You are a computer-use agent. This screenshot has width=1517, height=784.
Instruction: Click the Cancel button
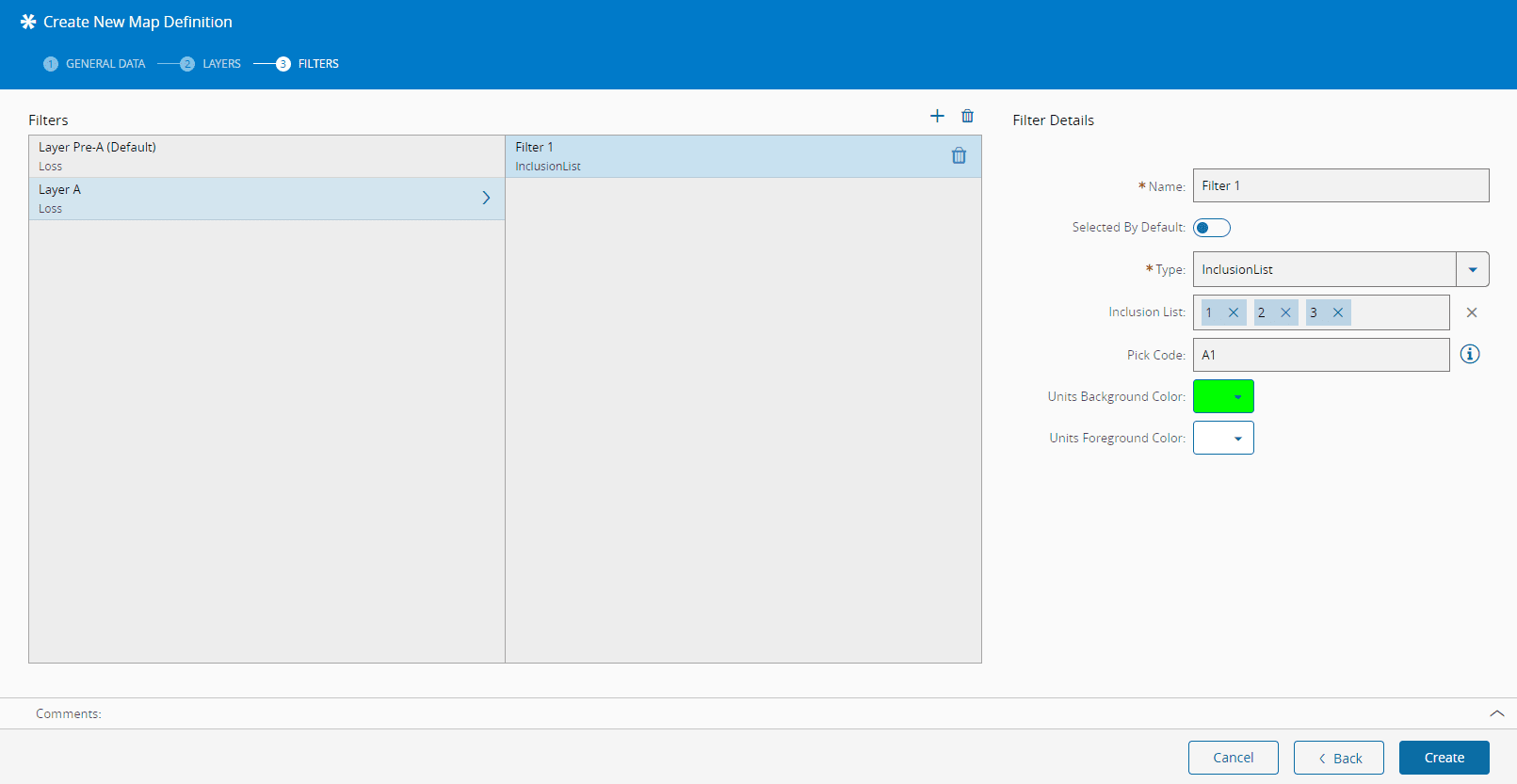(1233, 758)
